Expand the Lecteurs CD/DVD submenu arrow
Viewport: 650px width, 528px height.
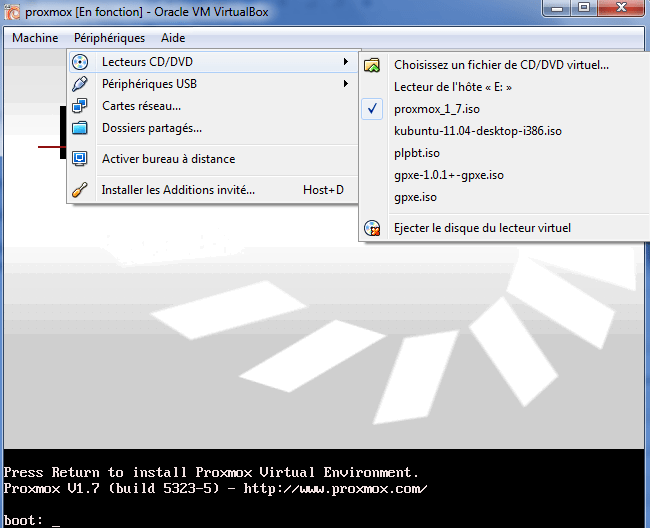click(346, 62)
